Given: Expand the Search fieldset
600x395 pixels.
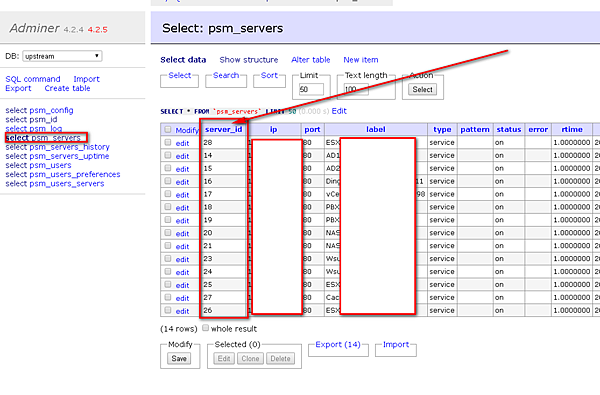Looking at the screenshot, I should pos(226,75).
